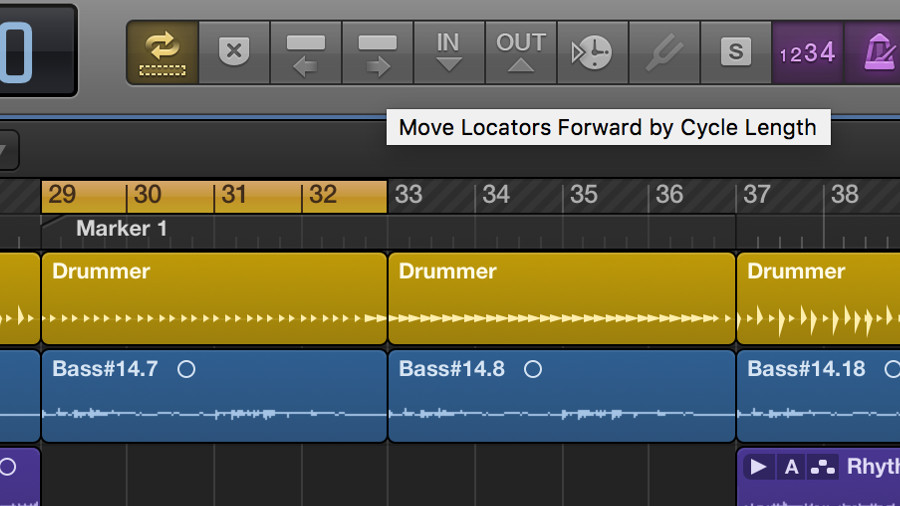Viewport: 900px width, 506px height.
Task: Select the Drummer region starting at bar 33
Action: (560, 298)
